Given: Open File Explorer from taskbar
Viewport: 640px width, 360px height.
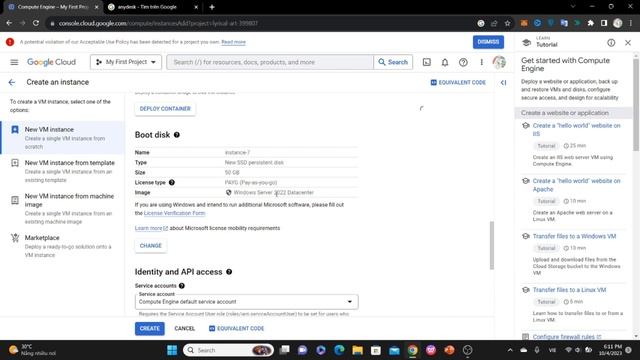Looking at the screenshot, I should pyautogui.click(x=358, y=350).
